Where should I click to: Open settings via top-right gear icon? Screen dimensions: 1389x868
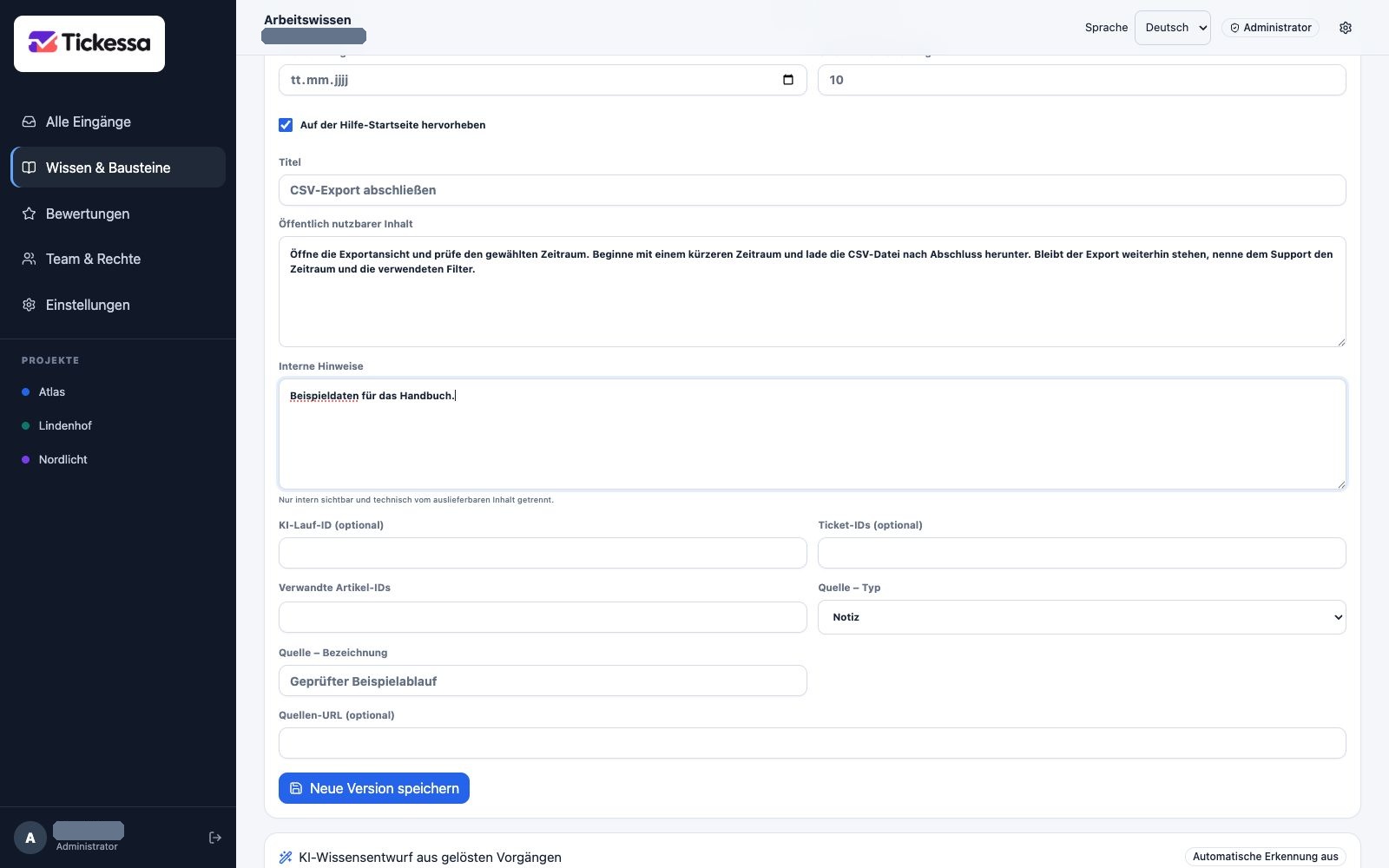(1346, 28)
